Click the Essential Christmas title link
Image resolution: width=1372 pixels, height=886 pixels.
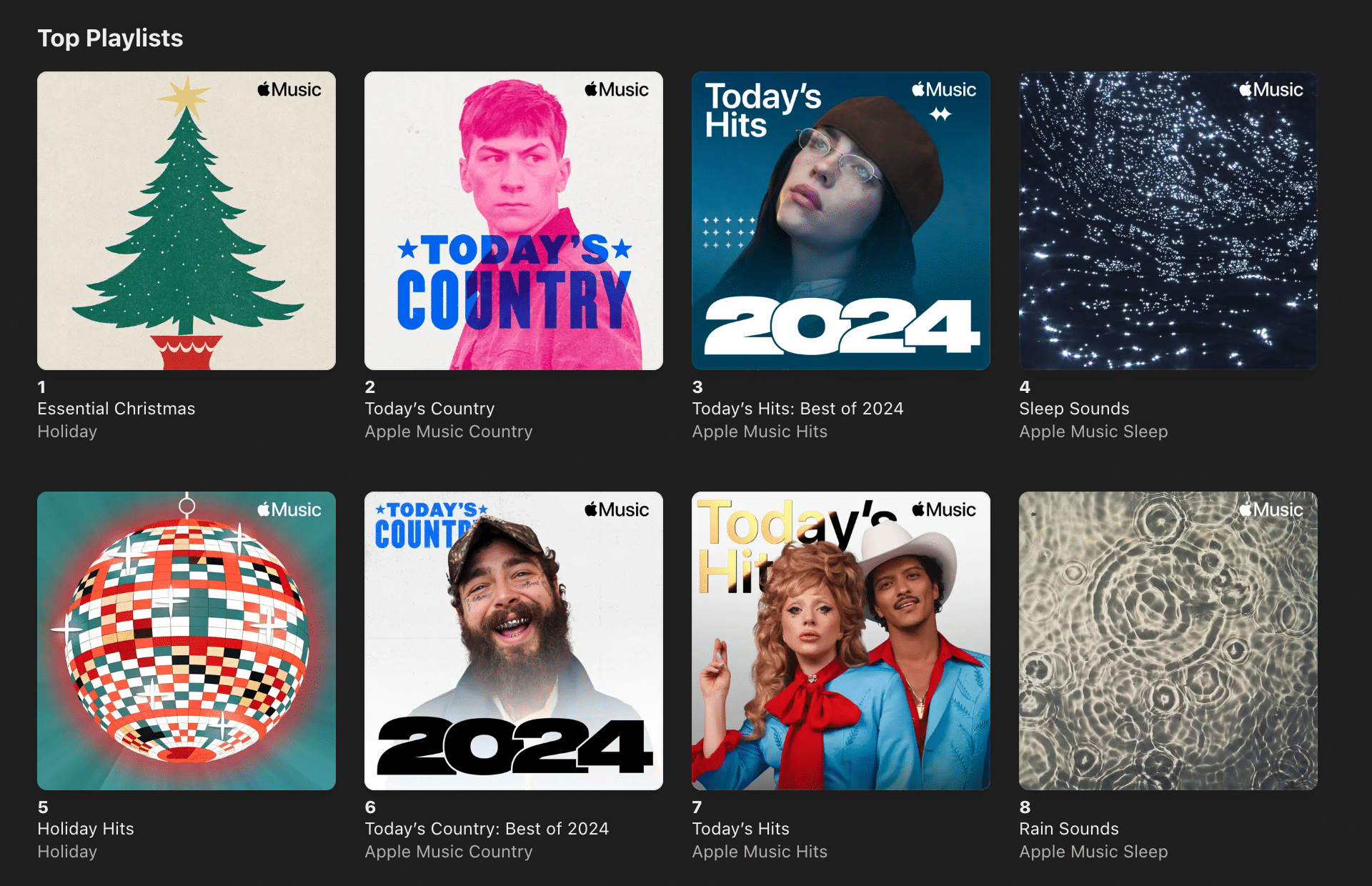click(x=116, y=409)
